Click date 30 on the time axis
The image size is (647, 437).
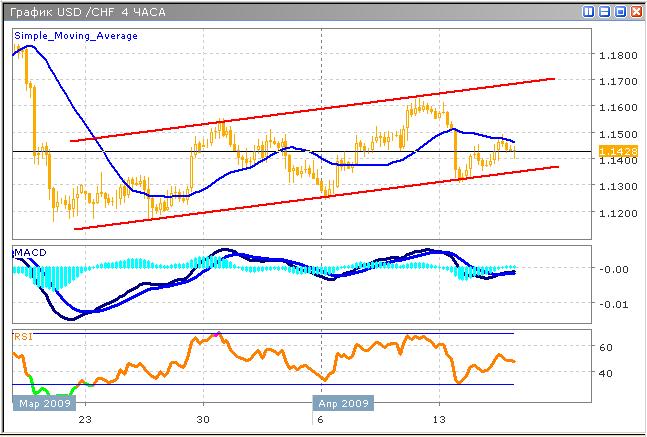(x=203, y=421)
